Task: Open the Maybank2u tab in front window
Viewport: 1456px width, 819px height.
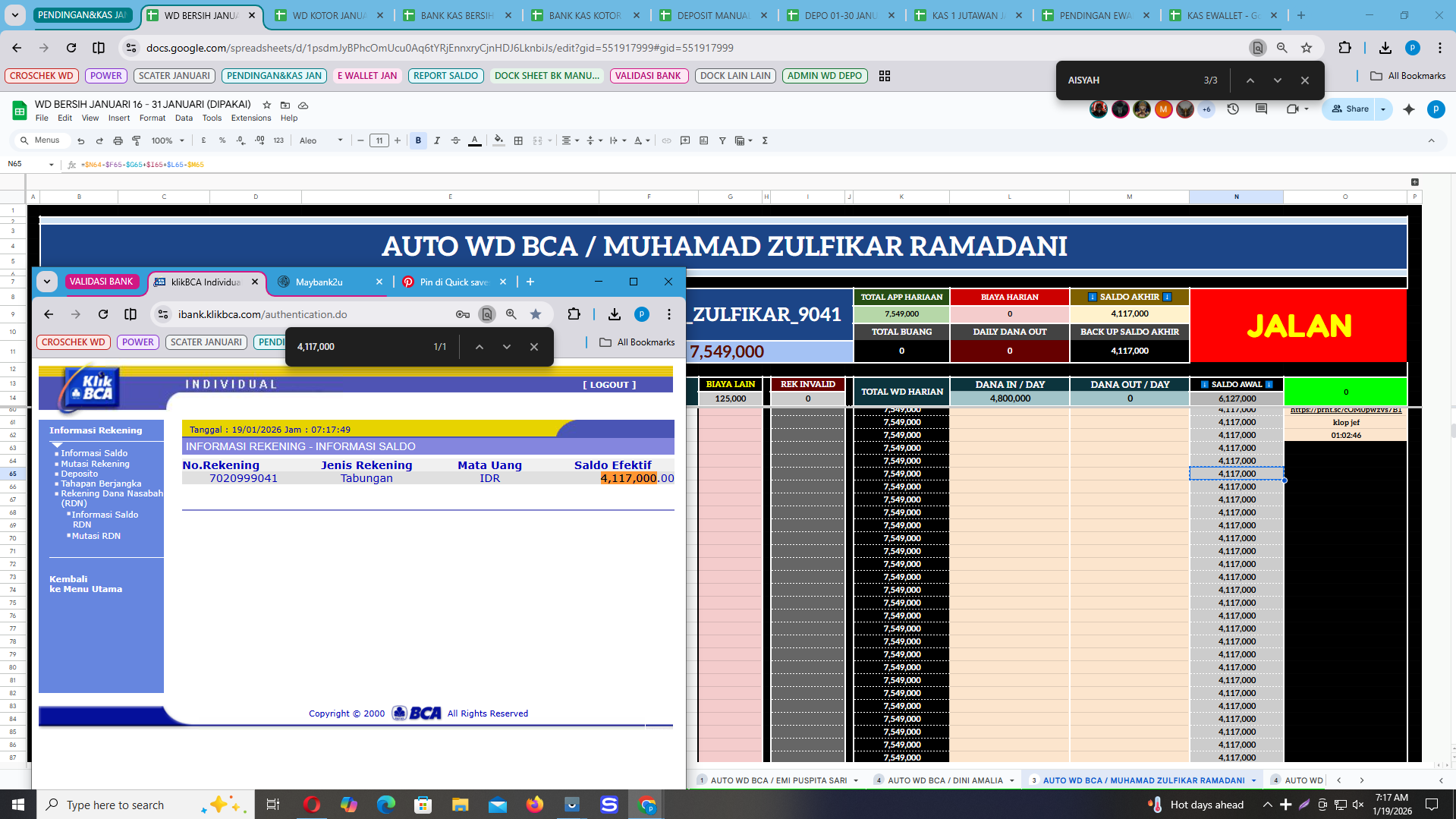Action: [329, 282]
